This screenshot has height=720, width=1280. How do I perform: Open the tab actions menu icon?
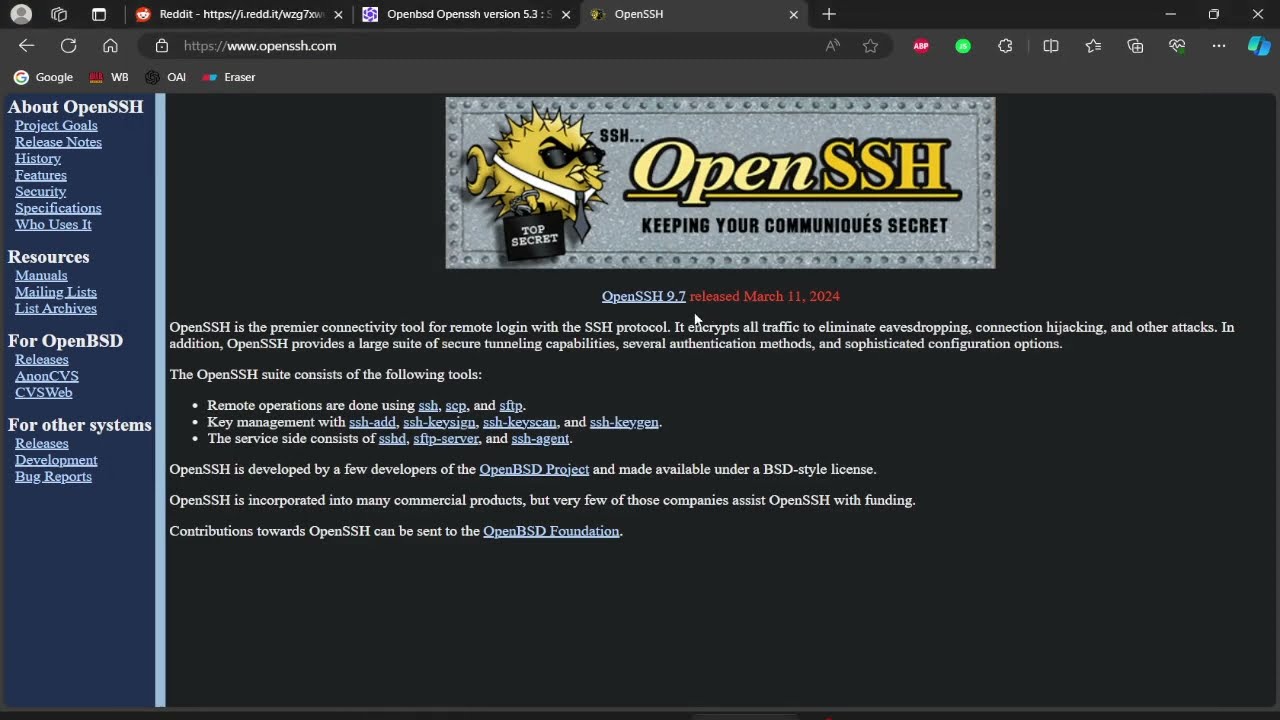(98, 14)
